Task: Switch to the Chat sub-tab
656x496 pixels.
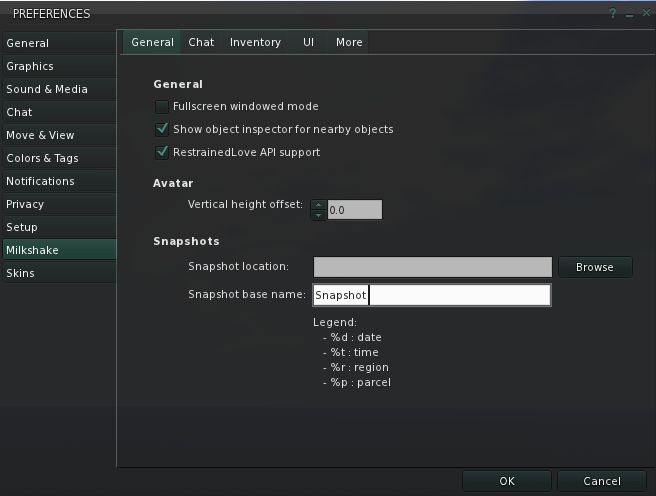Action: click(201, 42)
